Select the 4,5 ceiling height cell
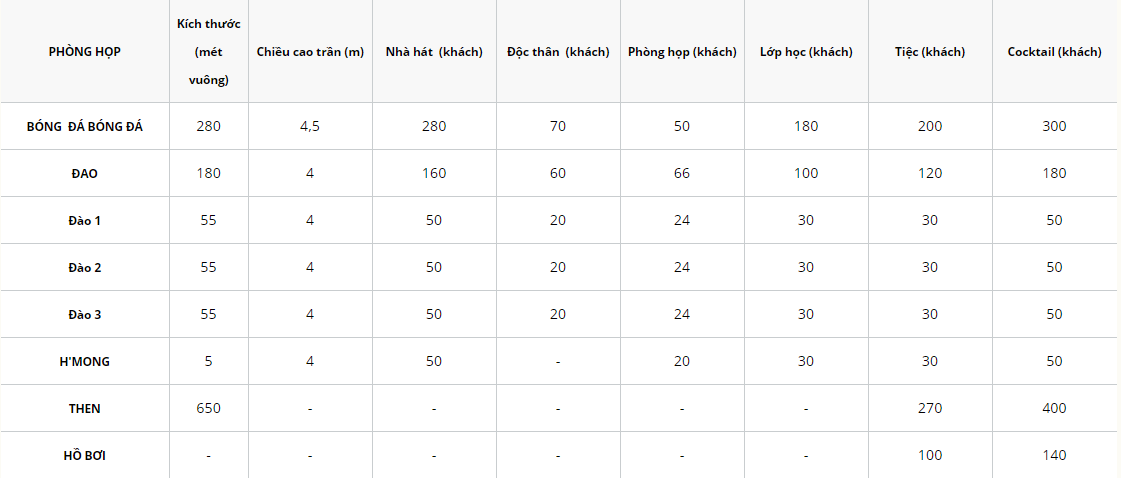This screenshot has height=478, width=1121. click(x=310, y=126)
